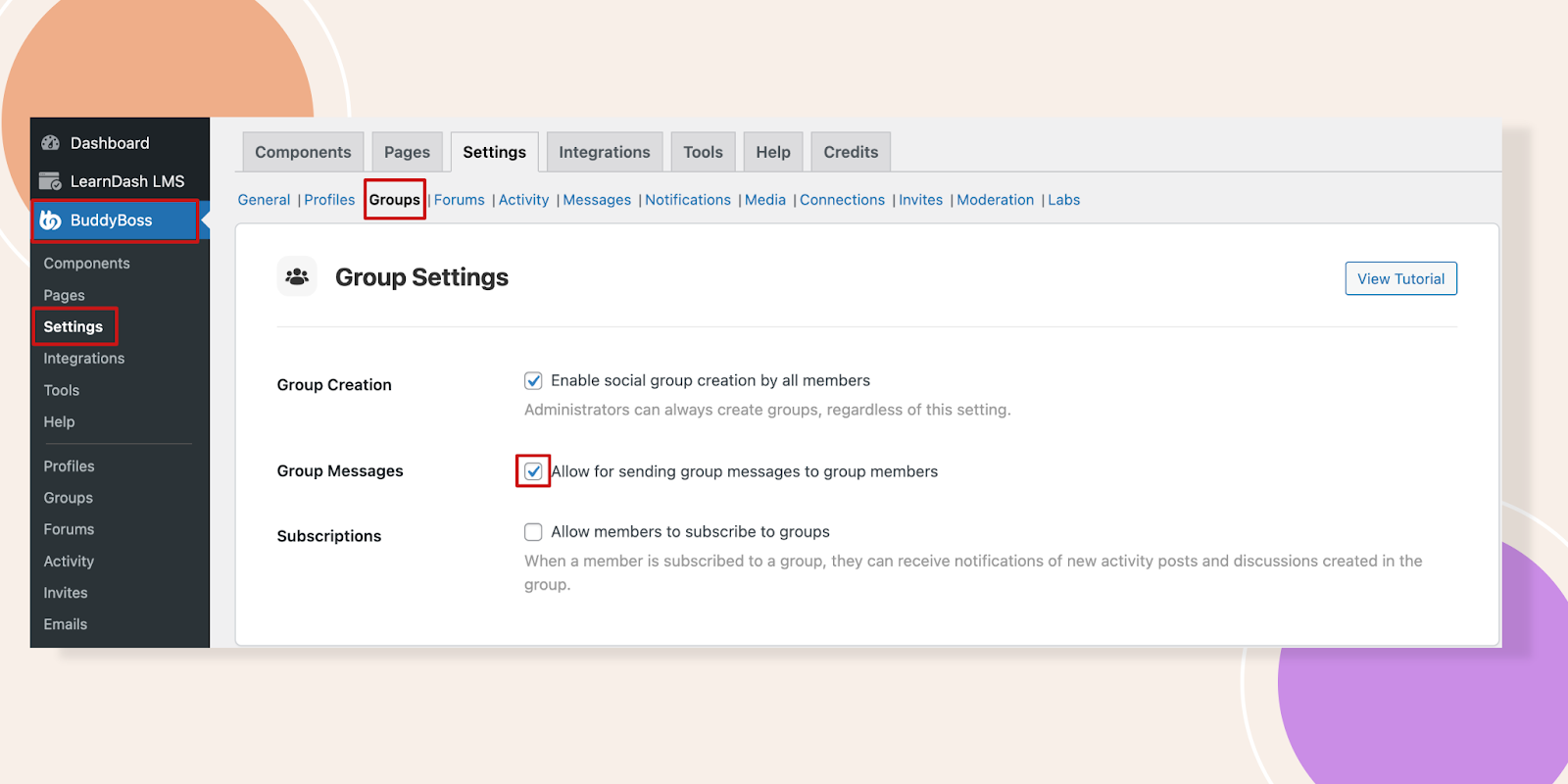Open the Moderation settings link
The width and height of the screenshot is (1568, 784).
pos(995,200)
